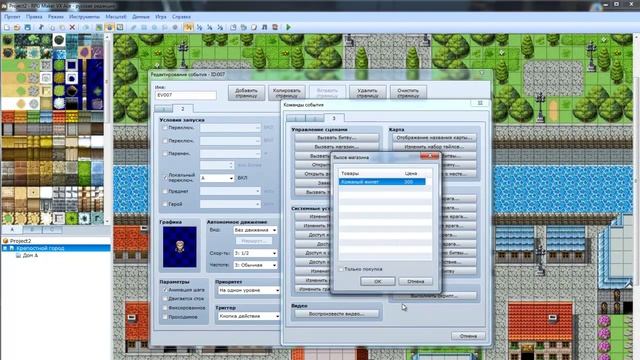Toggle the Предмет condition checkbox
The height and width of the screenshot is (360, 640).
165,191
